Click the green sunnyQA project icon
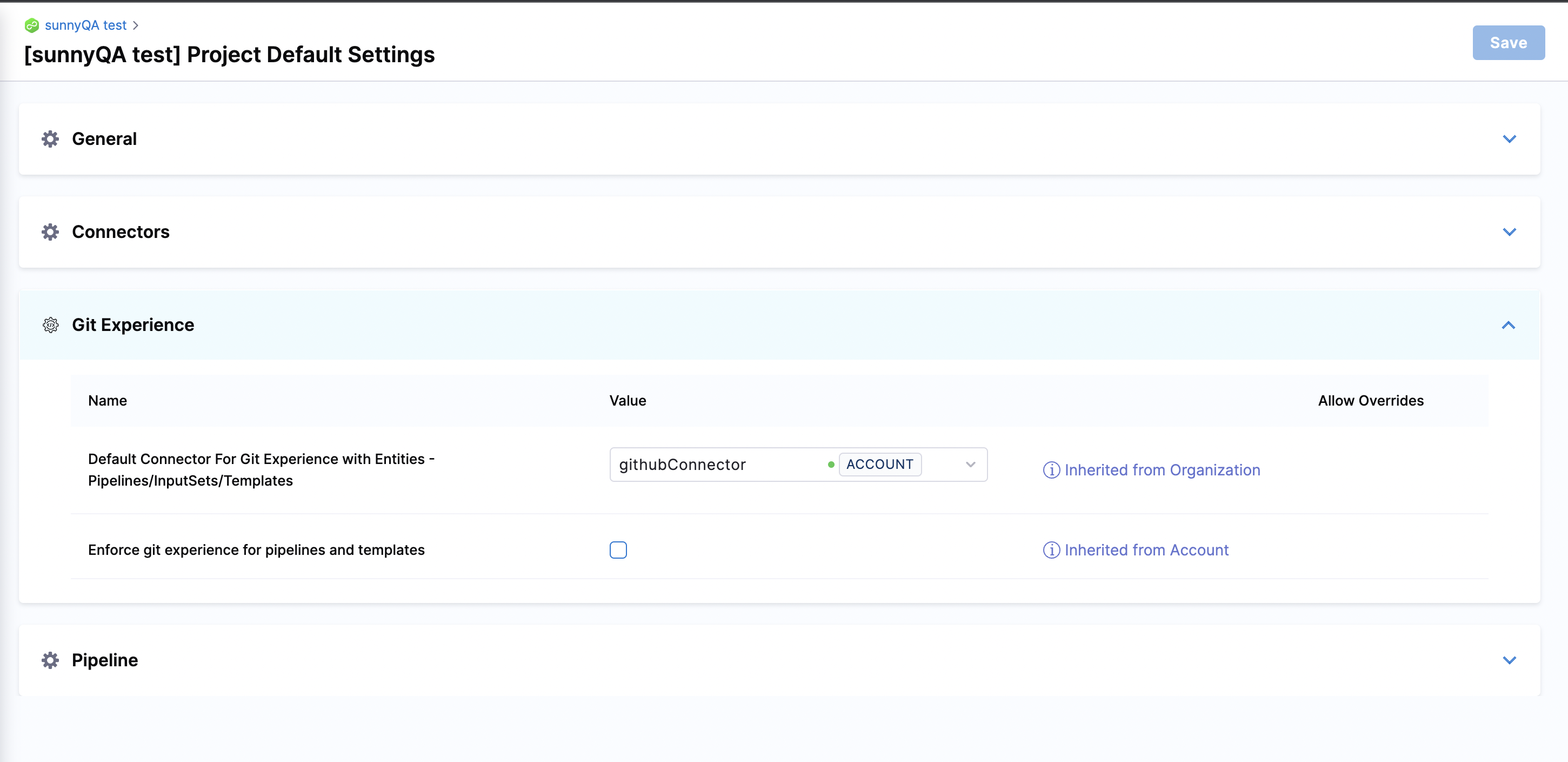 point(32,25)
